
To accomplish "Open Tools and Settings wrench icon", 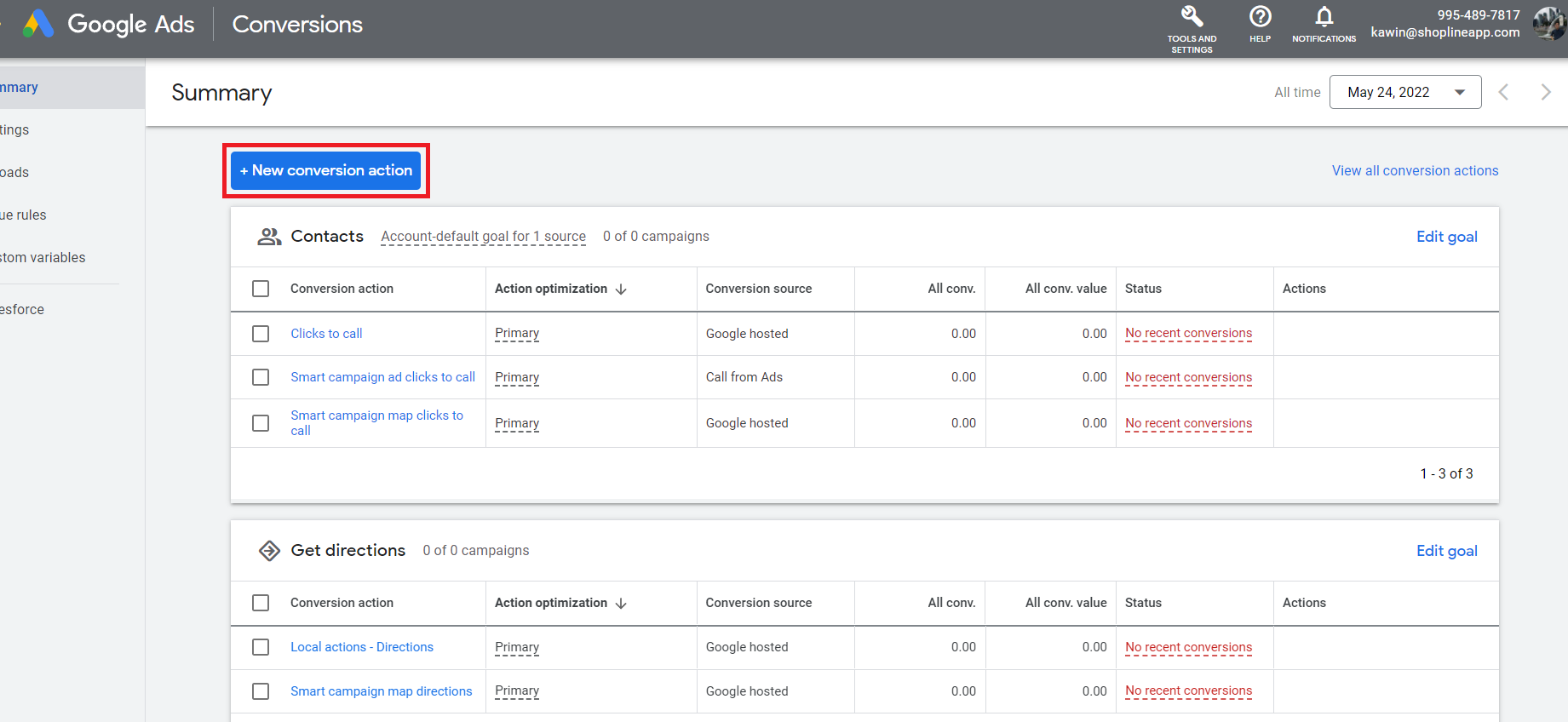I will click(1192, 17).
